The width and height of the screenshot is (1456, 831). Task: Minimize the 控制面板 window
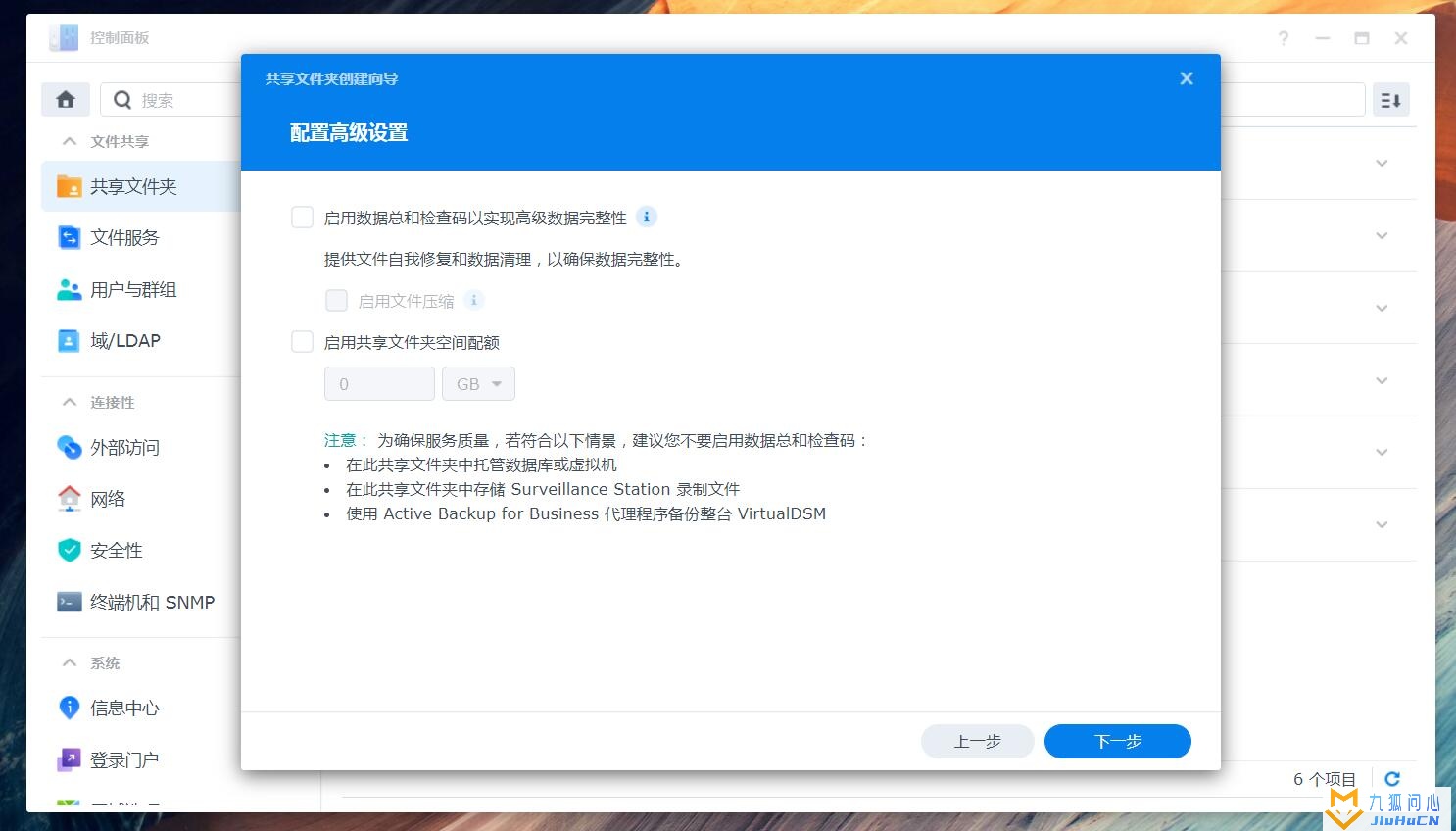coord(1323,38)
